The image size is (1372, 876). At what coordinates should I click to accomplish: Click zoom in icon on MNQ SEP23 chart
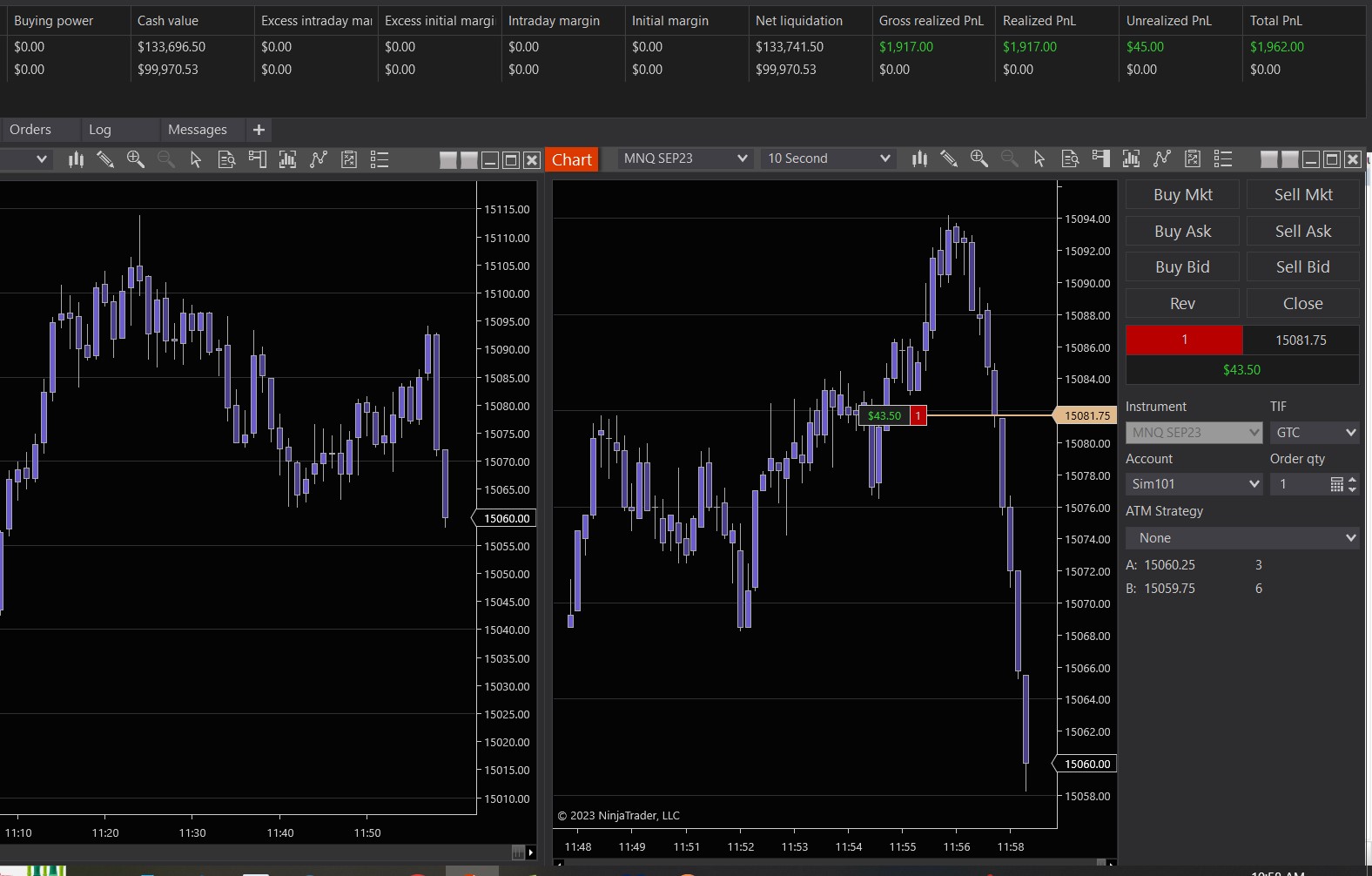pos(979,158)
